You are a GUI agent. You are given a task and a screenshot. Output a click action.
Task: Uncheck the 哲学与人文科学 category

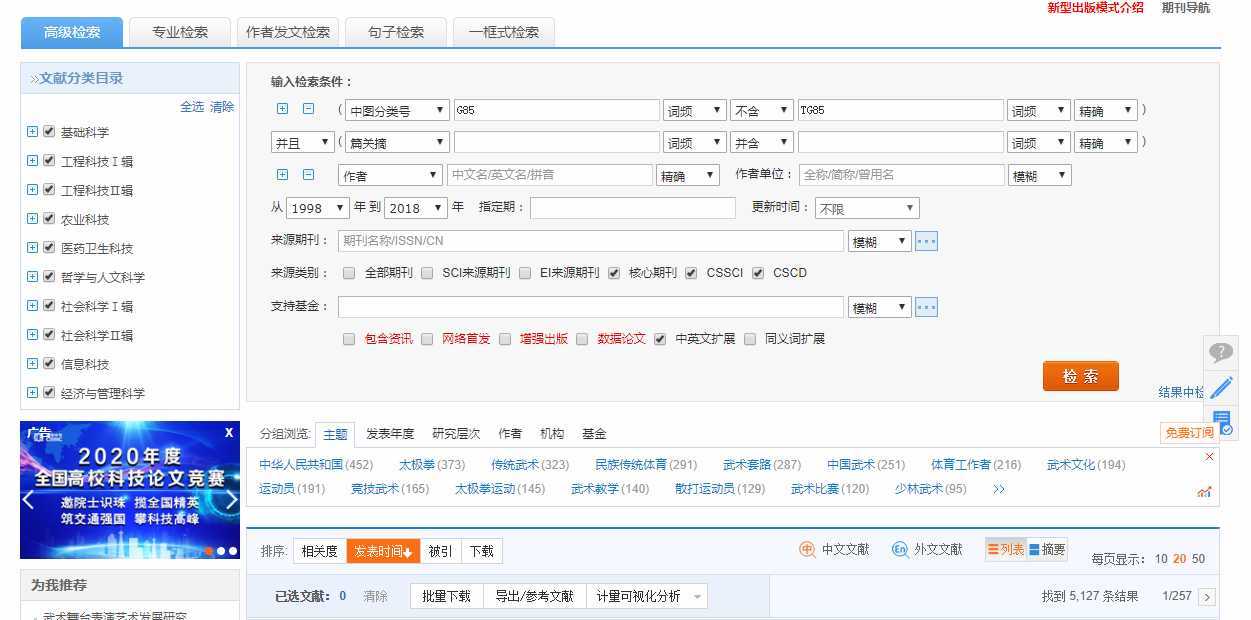pos(49,276)
